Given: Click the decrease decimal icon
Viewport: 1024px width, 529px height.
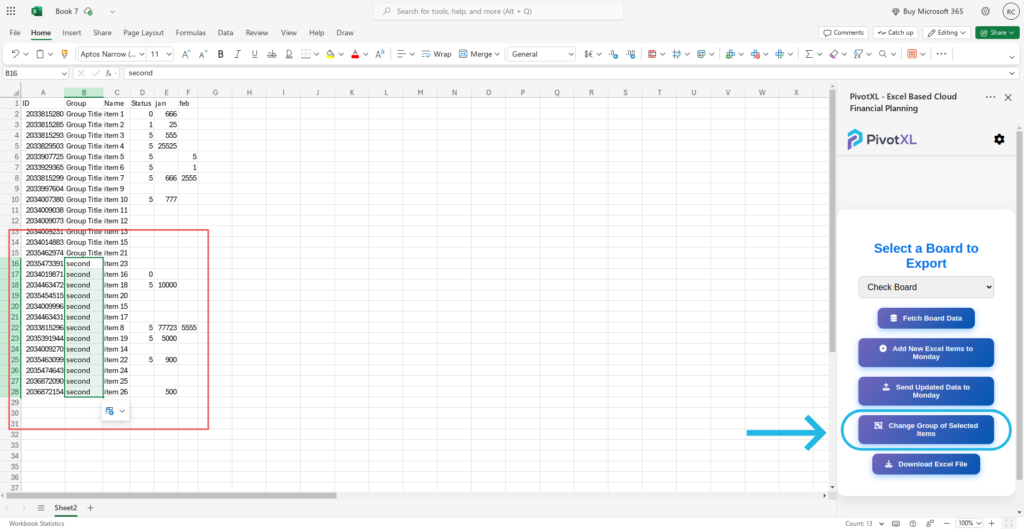Looking at the screenshot, I should click(630, 54).
